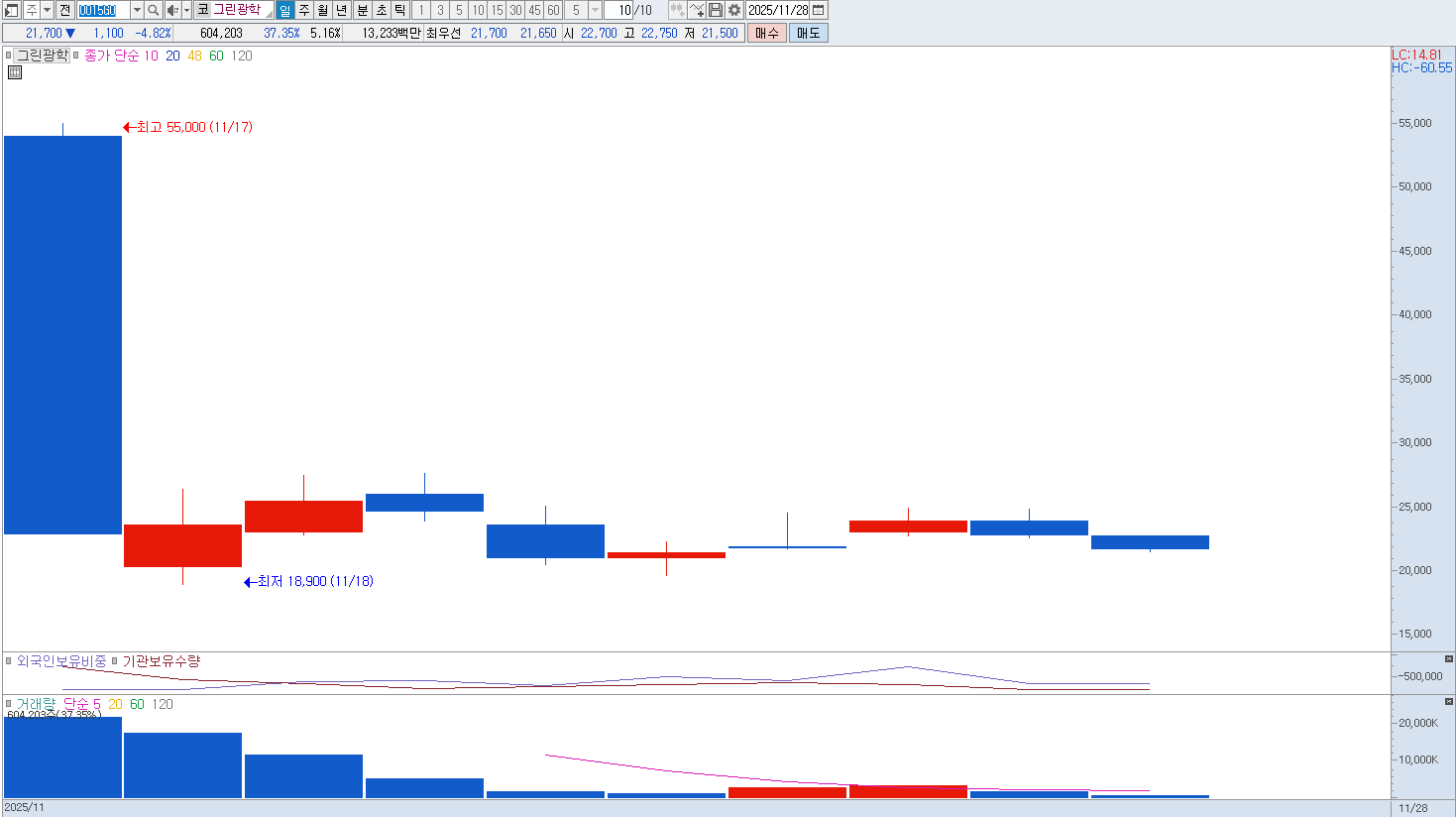Close the foreign ownership indicator panel
The height and width of the screenshot is (817, 1456).
coord(1448,659)
